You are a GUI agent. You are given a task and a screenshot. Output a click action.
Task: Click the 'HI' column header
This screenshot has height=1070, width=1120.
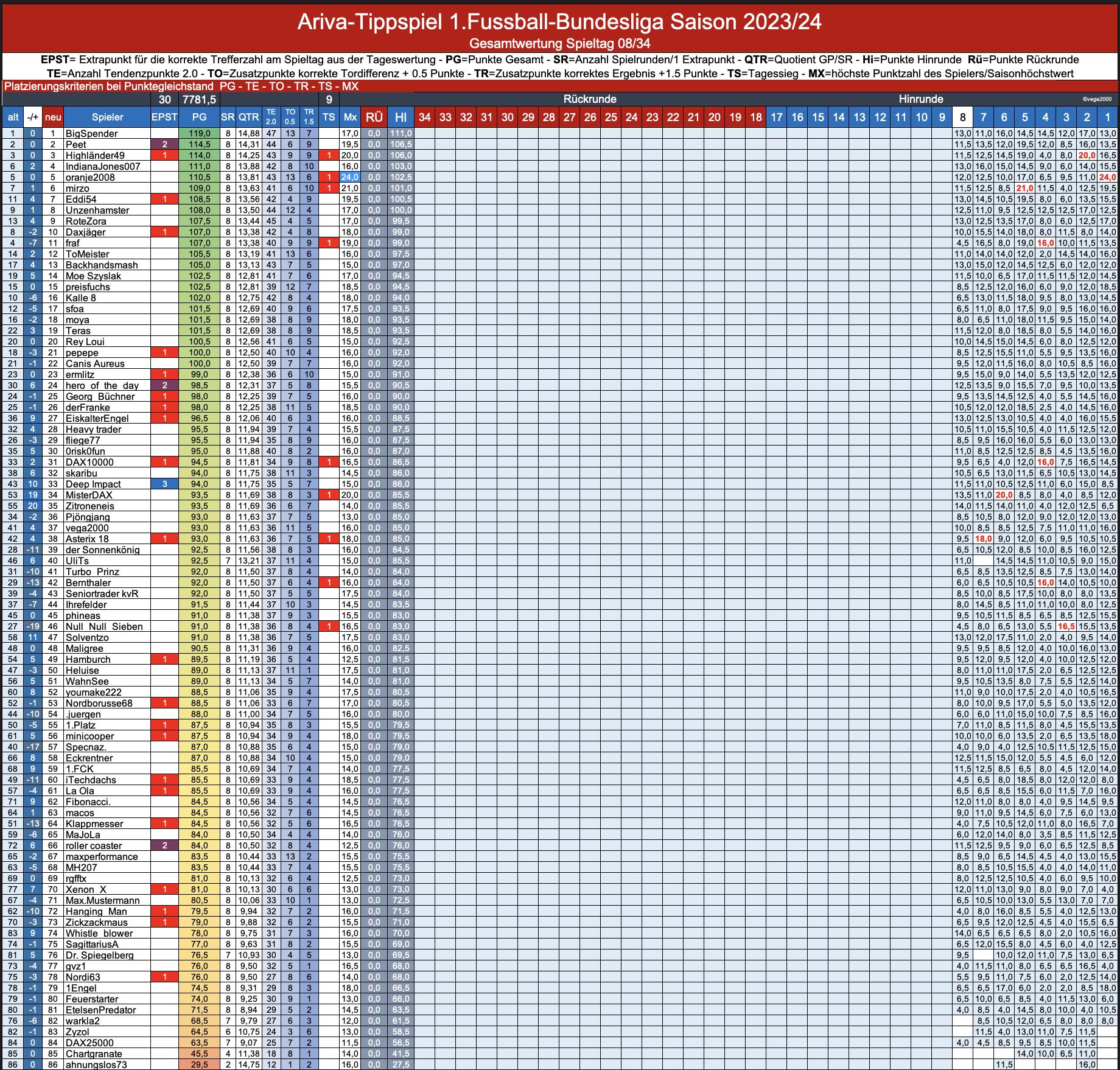(401, 117)
